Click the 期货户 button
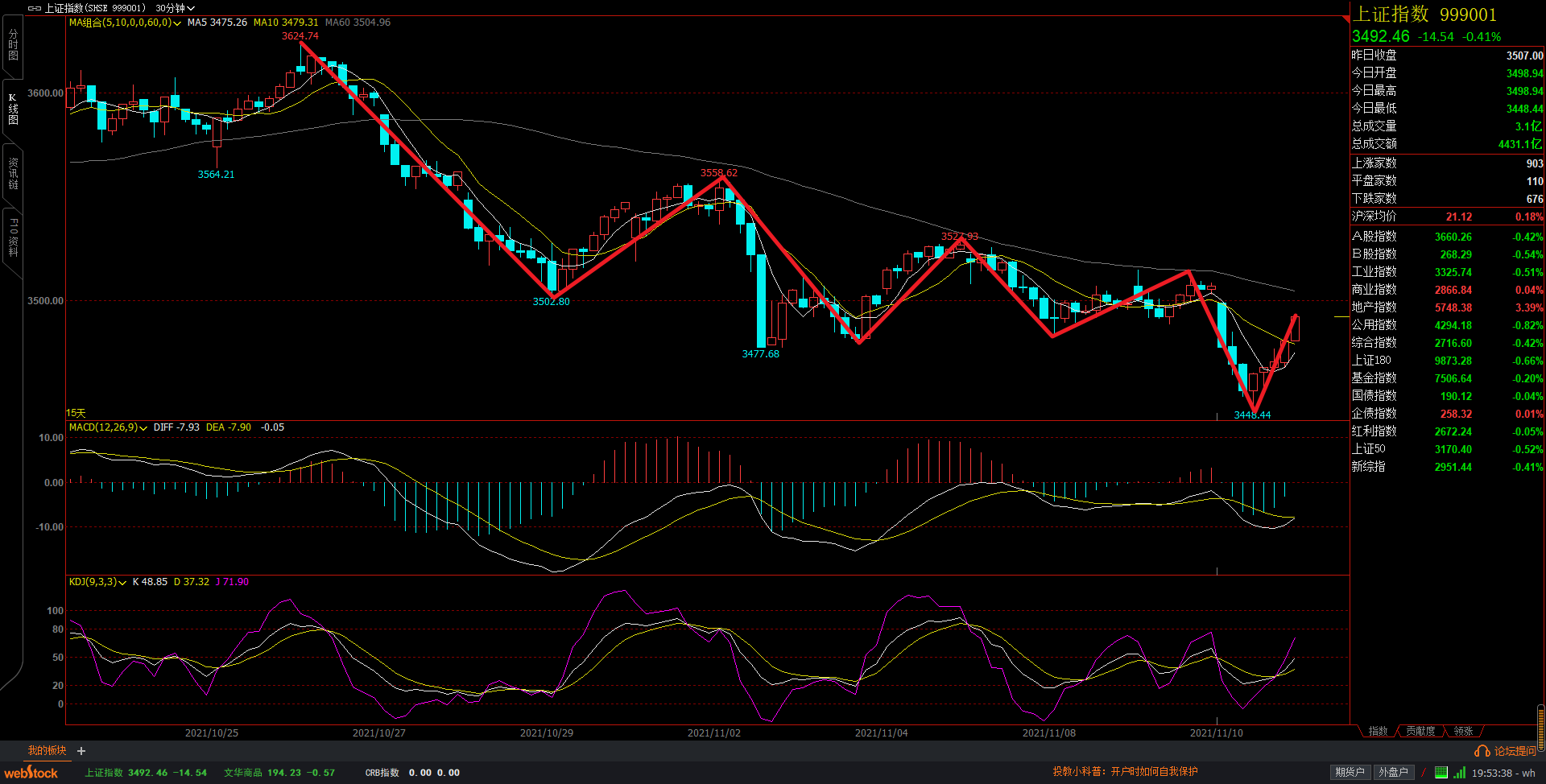This screenshot has height=784, width=1546. click(1350, 773)
